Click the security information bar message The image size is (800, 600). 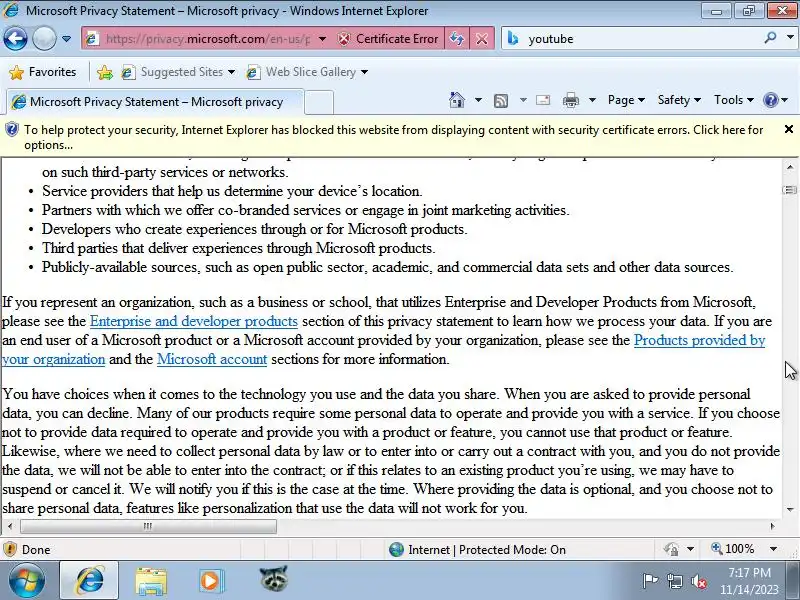pos(393,137)
